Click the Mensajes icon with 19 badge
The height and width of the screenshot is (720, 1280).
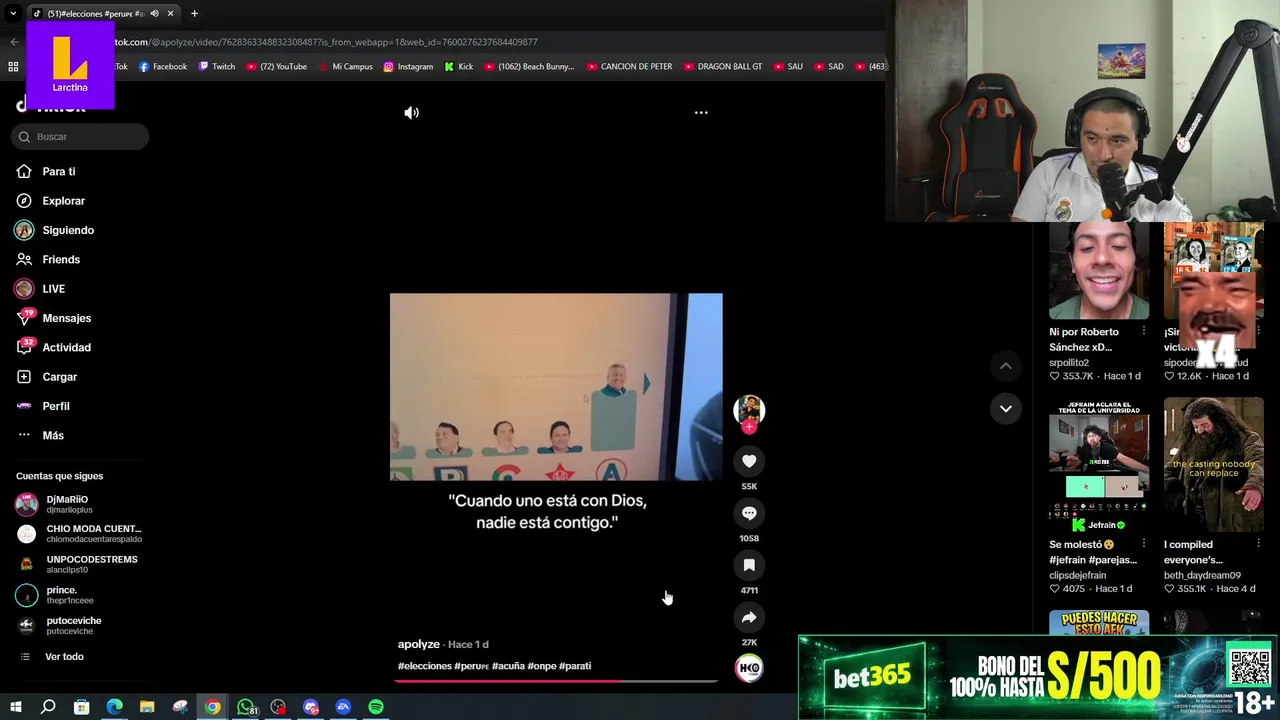(x=24, y=318)
